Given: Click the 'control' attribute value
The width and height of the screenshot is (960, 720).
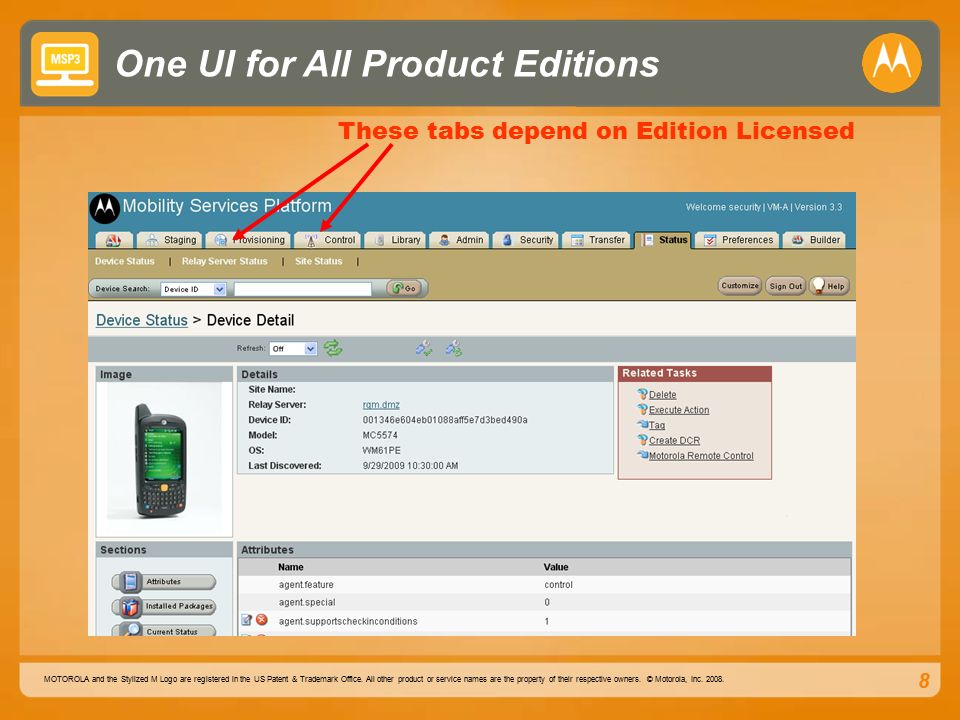Looking at the screenshot, I should tap(558, 585).
